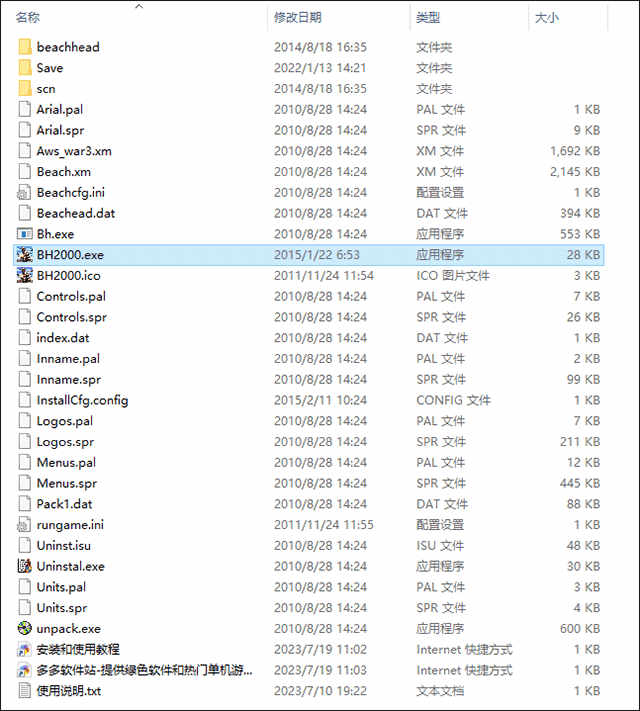Select the InstallCfg.config file icon
Image resolution: width=640 pixels, height=711 pixels.
click(25, 400)
